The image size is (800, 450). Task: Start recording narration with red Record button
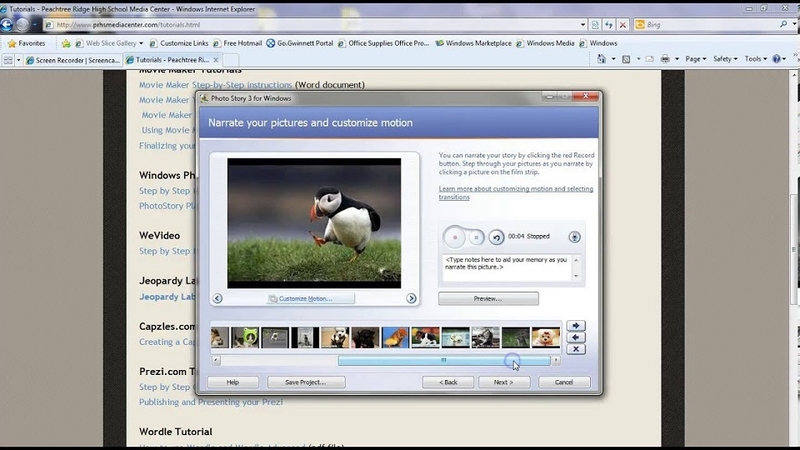click(x=454, y=237)
